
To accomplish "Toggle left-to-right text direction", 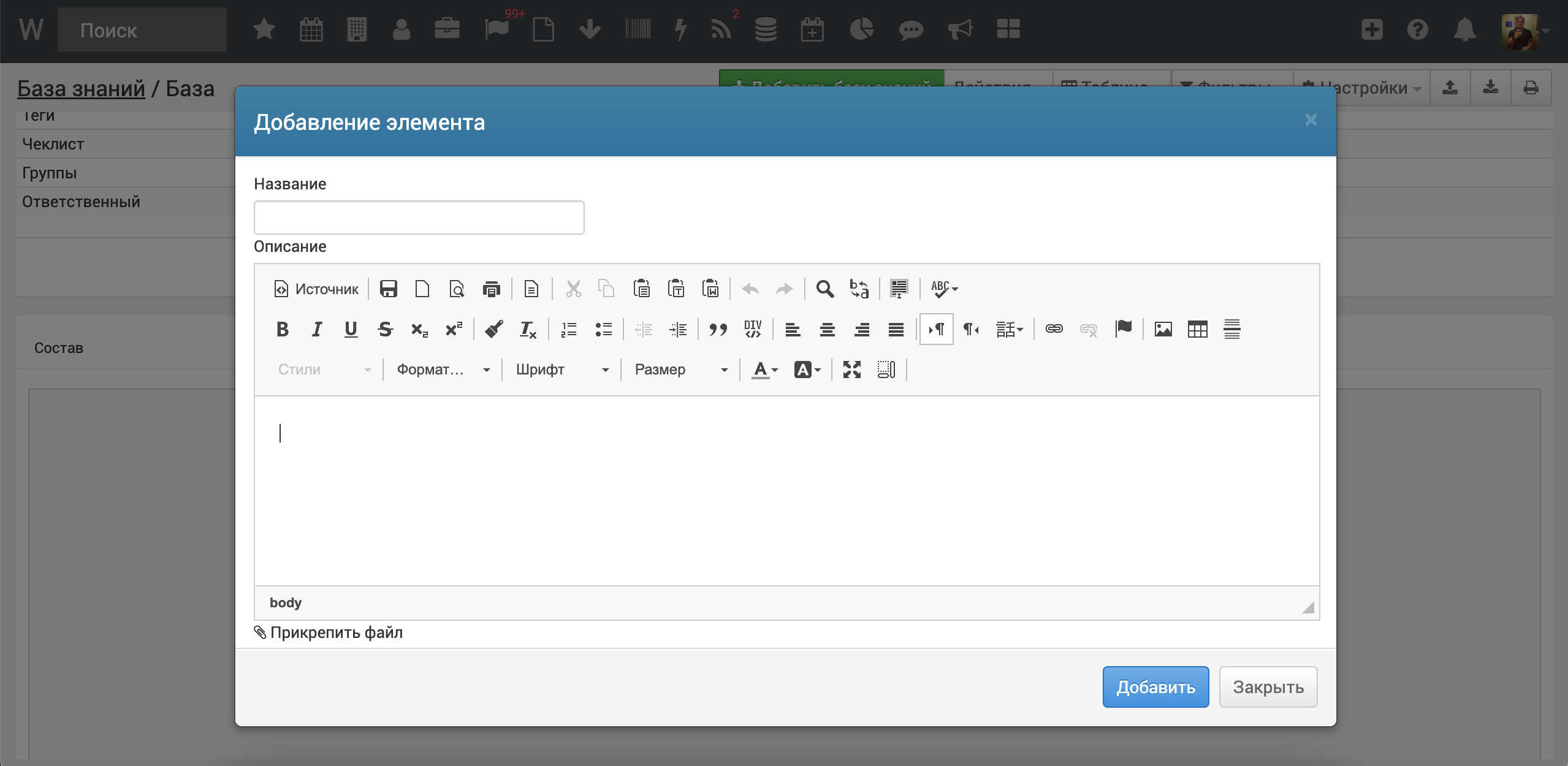I will coord(936,329).
